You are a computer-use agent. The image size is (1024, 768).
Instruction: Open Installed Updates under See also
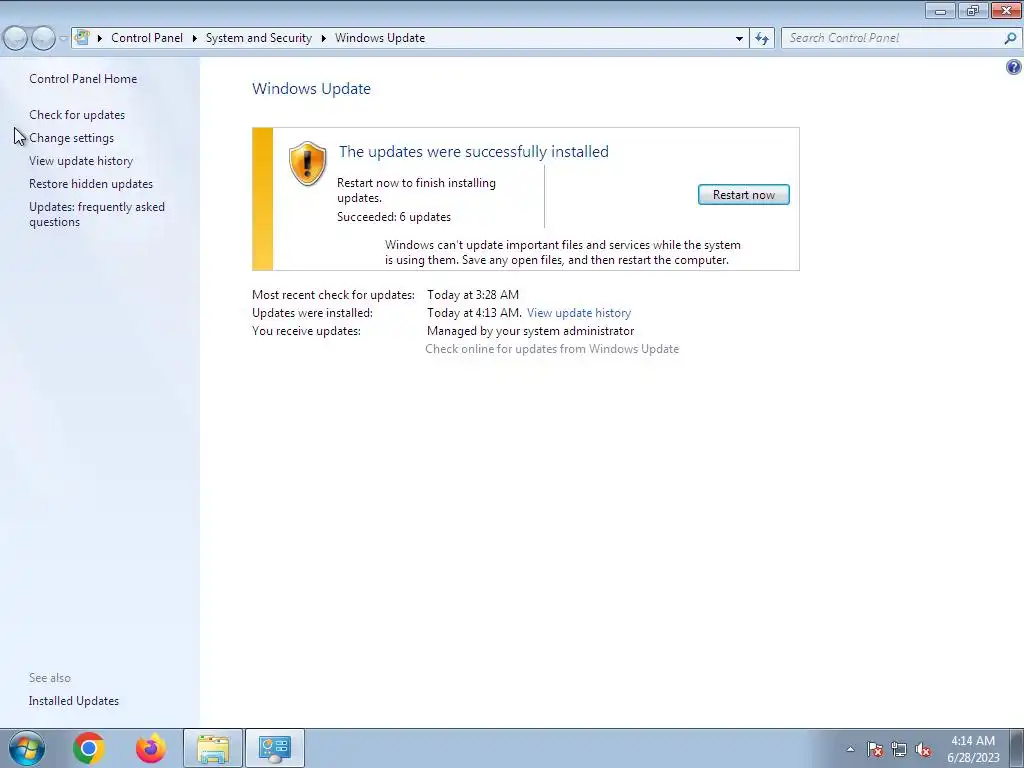coord(74,701)
